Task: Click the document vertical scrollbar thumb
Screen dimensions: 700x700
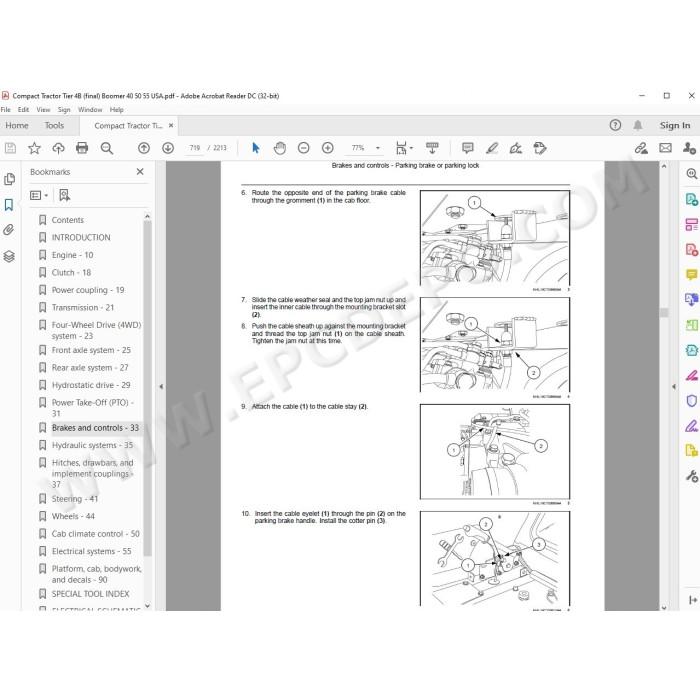Action: click(664, 312)
